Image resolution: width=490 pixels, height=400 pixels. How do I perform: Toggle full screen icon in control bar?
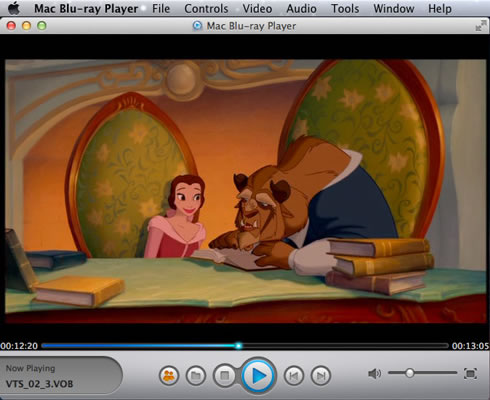point(470,374)
